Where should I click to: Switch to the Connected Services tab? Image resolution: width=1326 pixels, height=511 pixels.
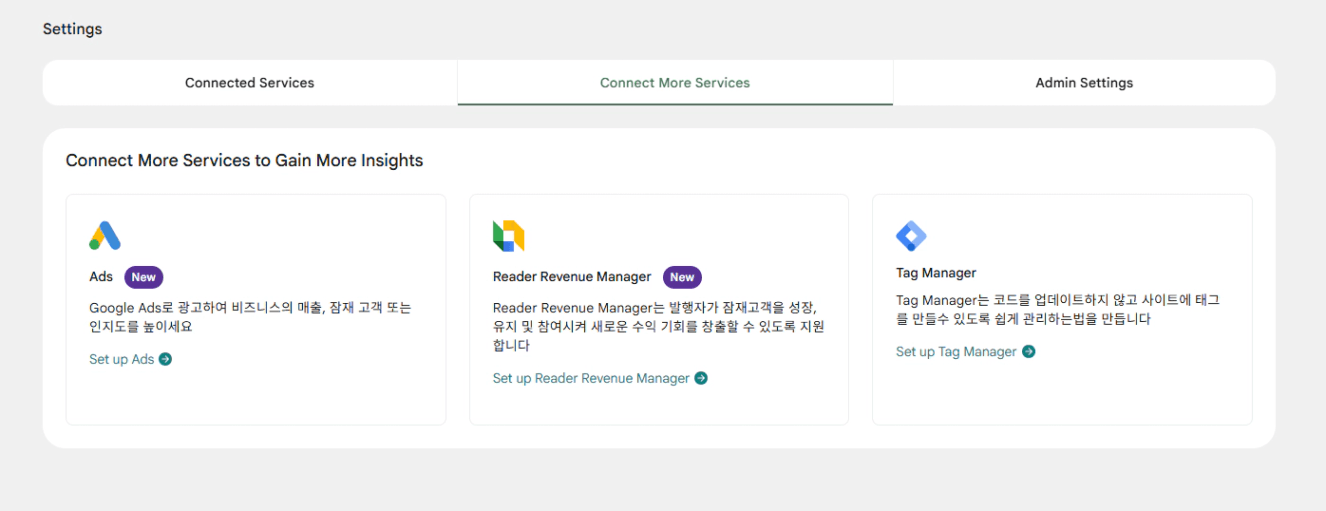(x=249, y=83)
